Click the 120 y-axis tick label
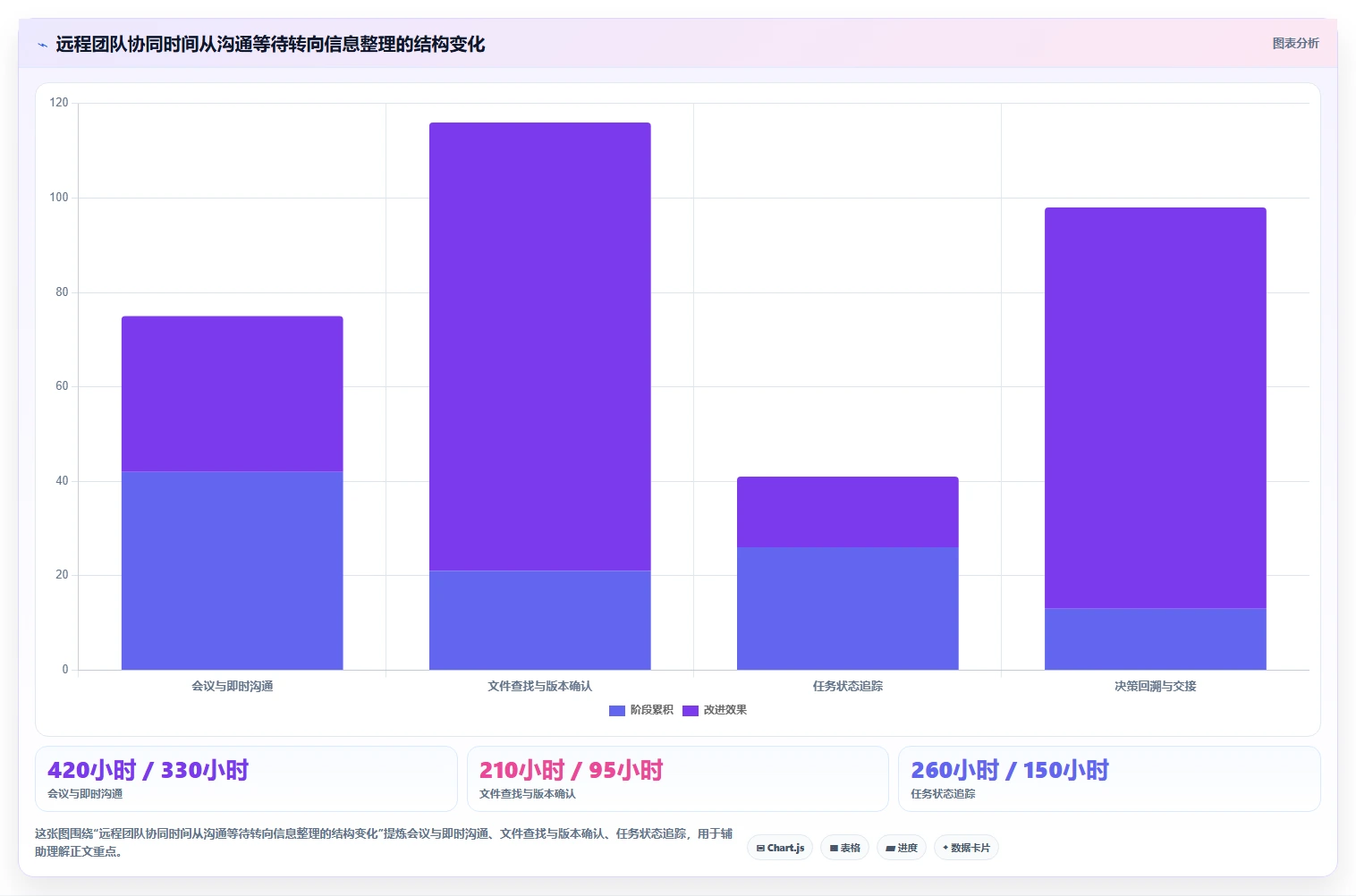 click(x=59, y=103)
